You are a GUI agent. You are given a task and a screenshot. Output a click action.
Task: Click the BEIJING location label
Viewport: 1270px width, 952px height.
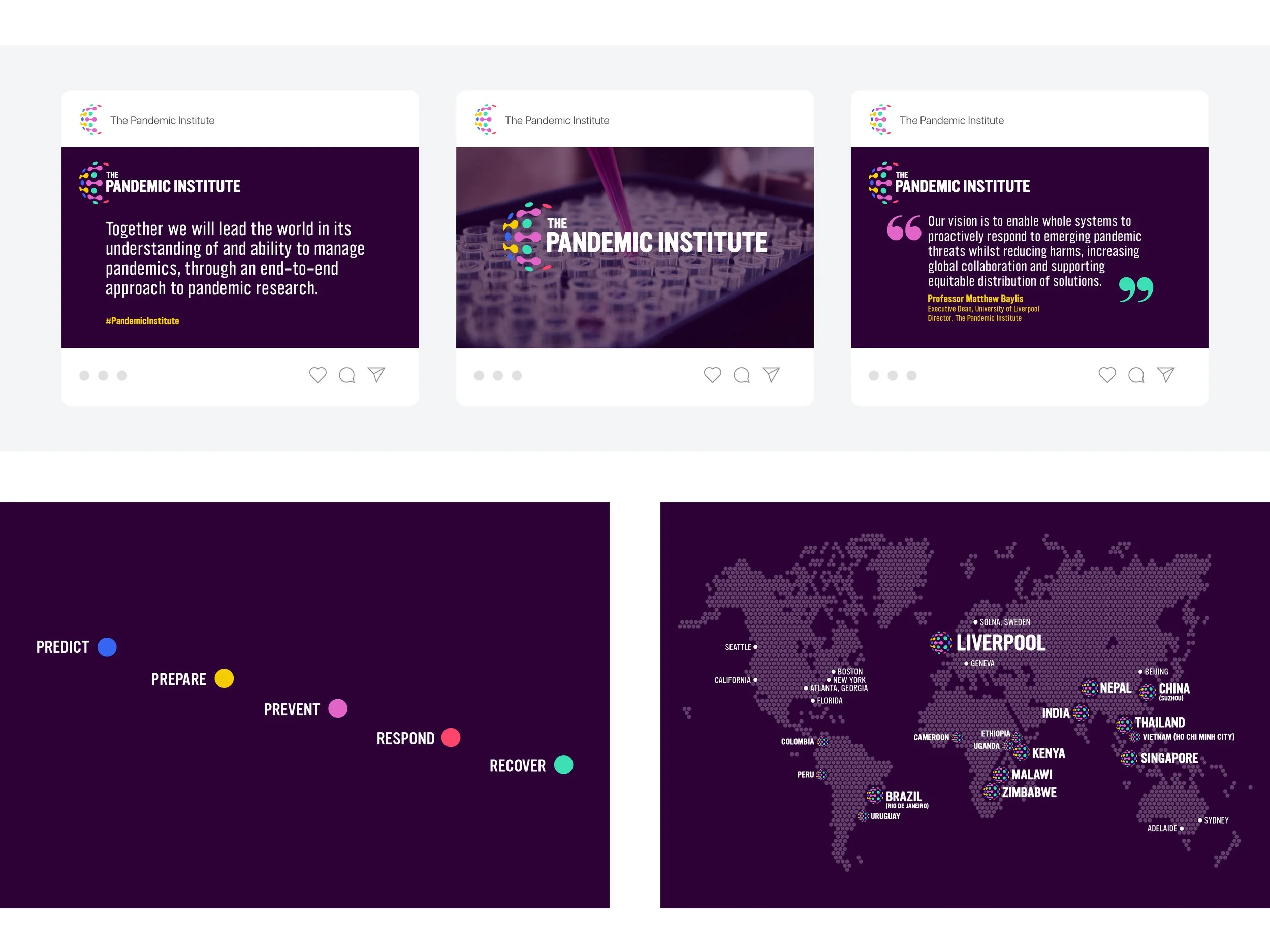[x=1156, y=671]
